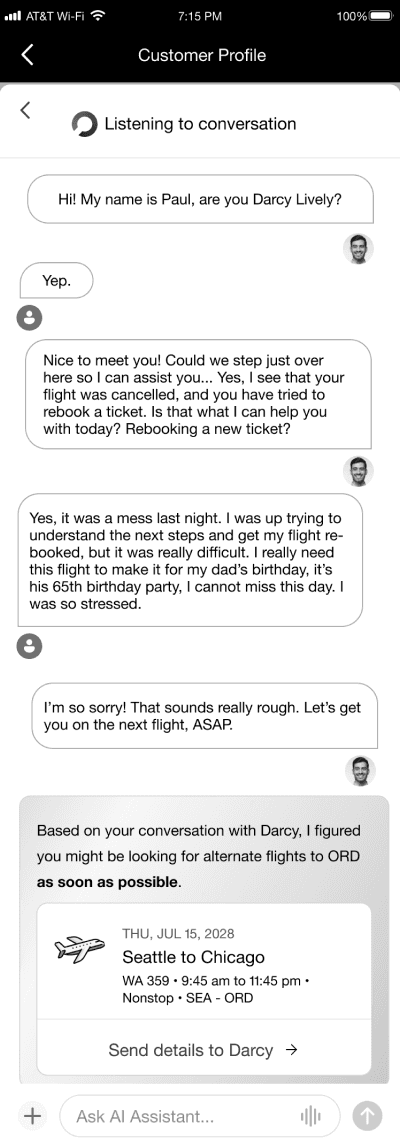This screenshot has width=400, height=1148.
Task: Send message with the up arrow button
Action: tap(367, 1116)
